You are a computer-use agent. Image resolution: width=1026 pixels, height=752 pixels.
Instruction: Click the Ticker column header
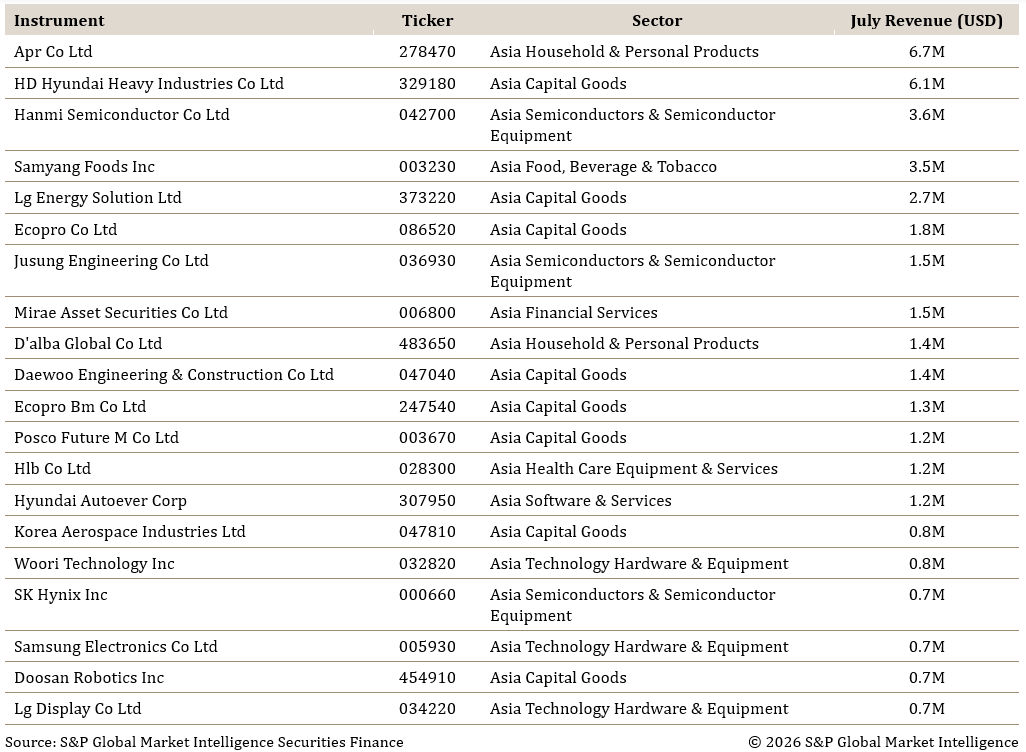[427, 21]
